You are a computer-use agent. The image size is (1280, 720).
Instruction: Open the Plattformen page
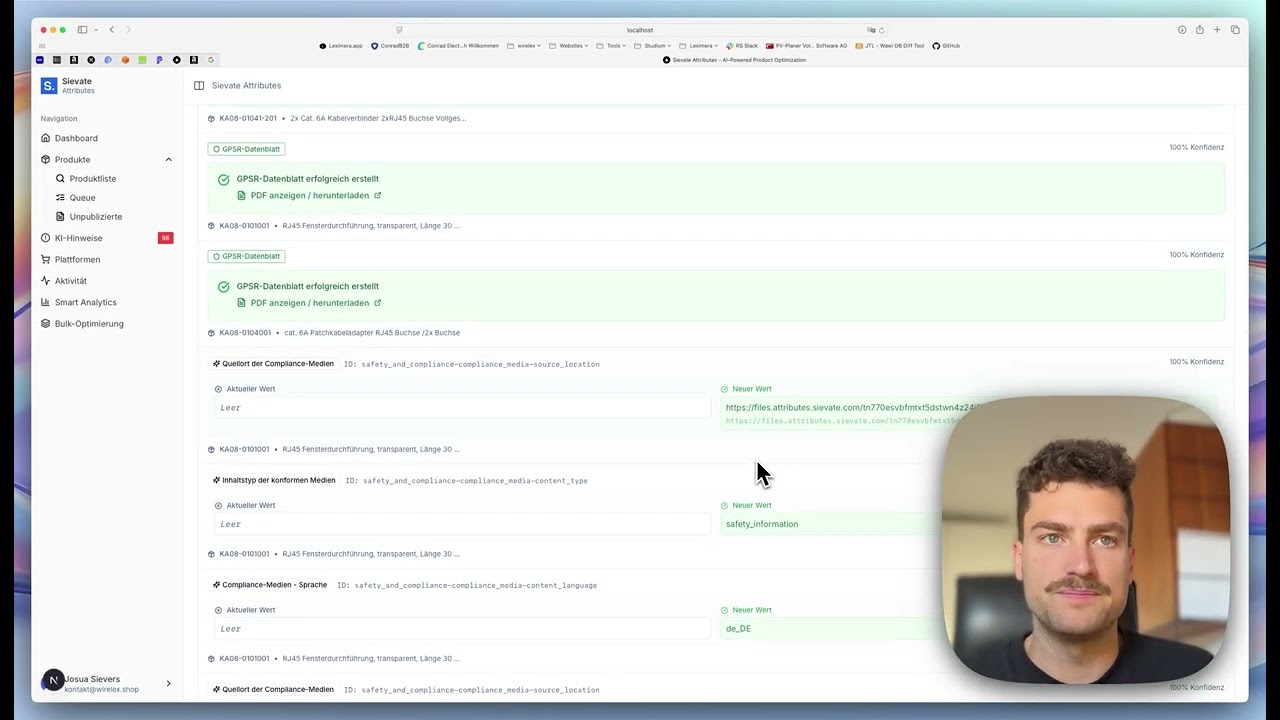click(x=77, y=260)
